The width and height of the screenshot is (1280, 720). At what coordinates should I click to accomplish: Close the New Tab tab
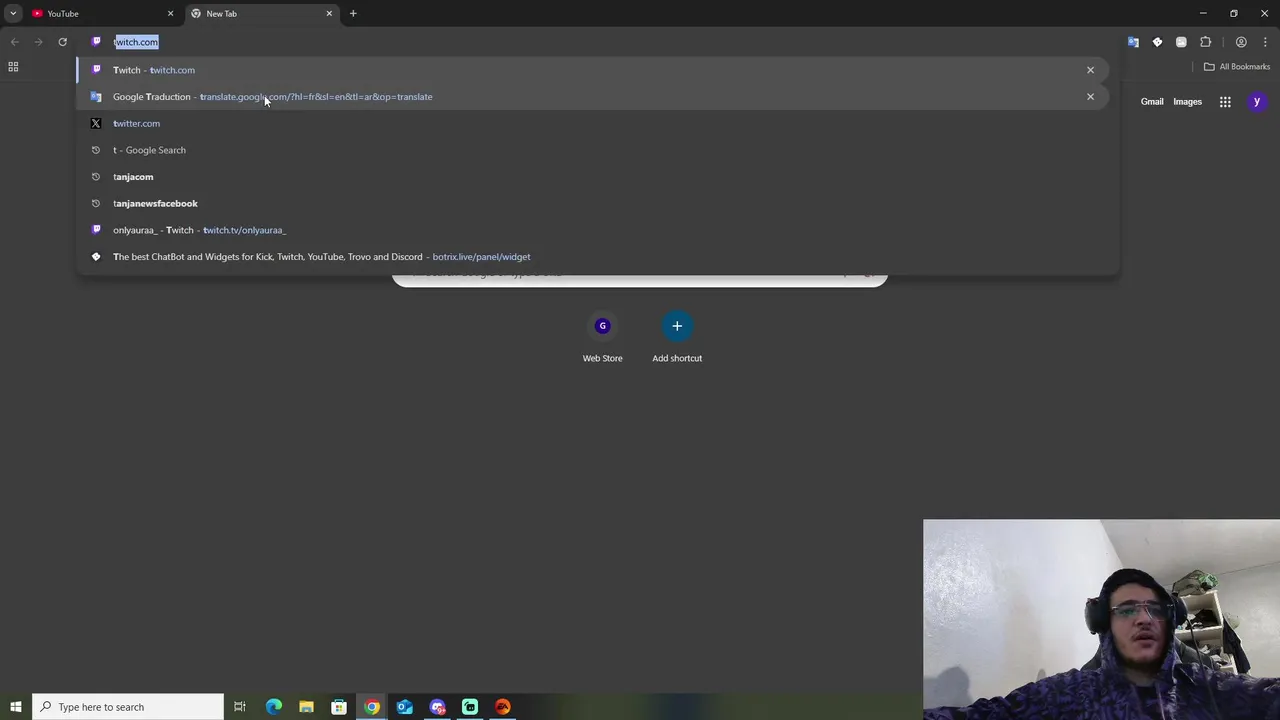pos(329,14)
